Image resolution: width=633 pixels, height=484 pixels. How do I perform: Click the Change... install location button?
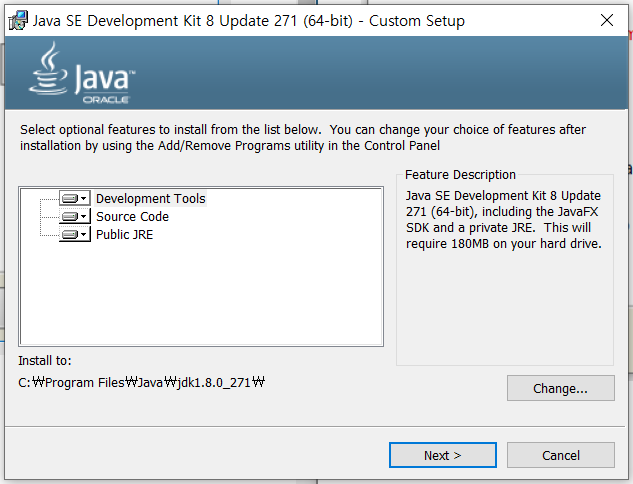(561, 388)
